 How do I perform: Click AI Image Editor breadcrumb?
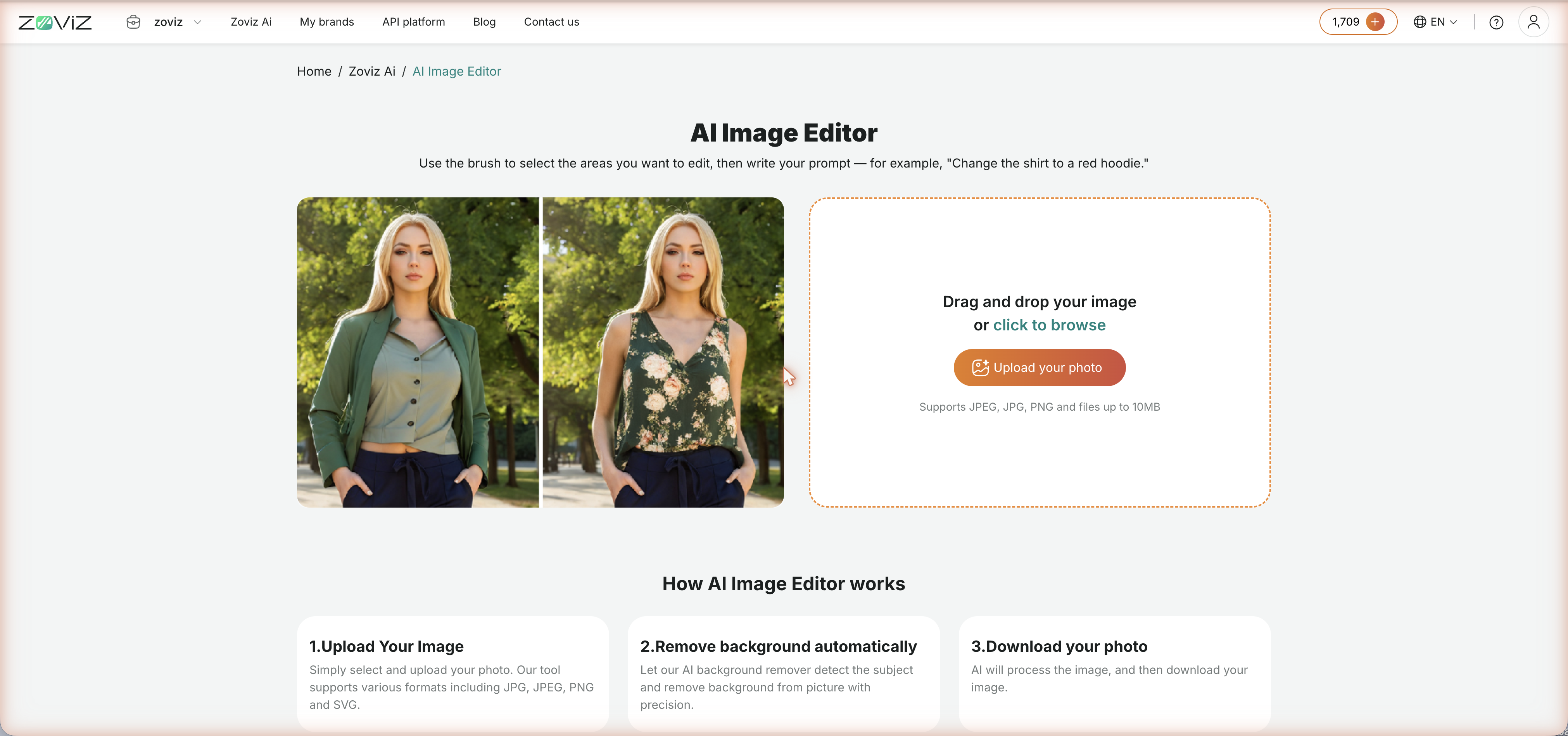pos(456,71)
